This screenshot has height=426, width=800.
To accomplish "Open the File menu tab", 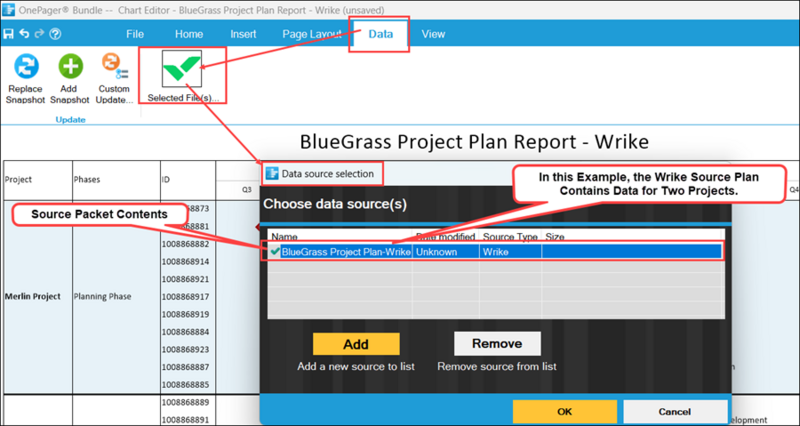I will click(135, 34).
